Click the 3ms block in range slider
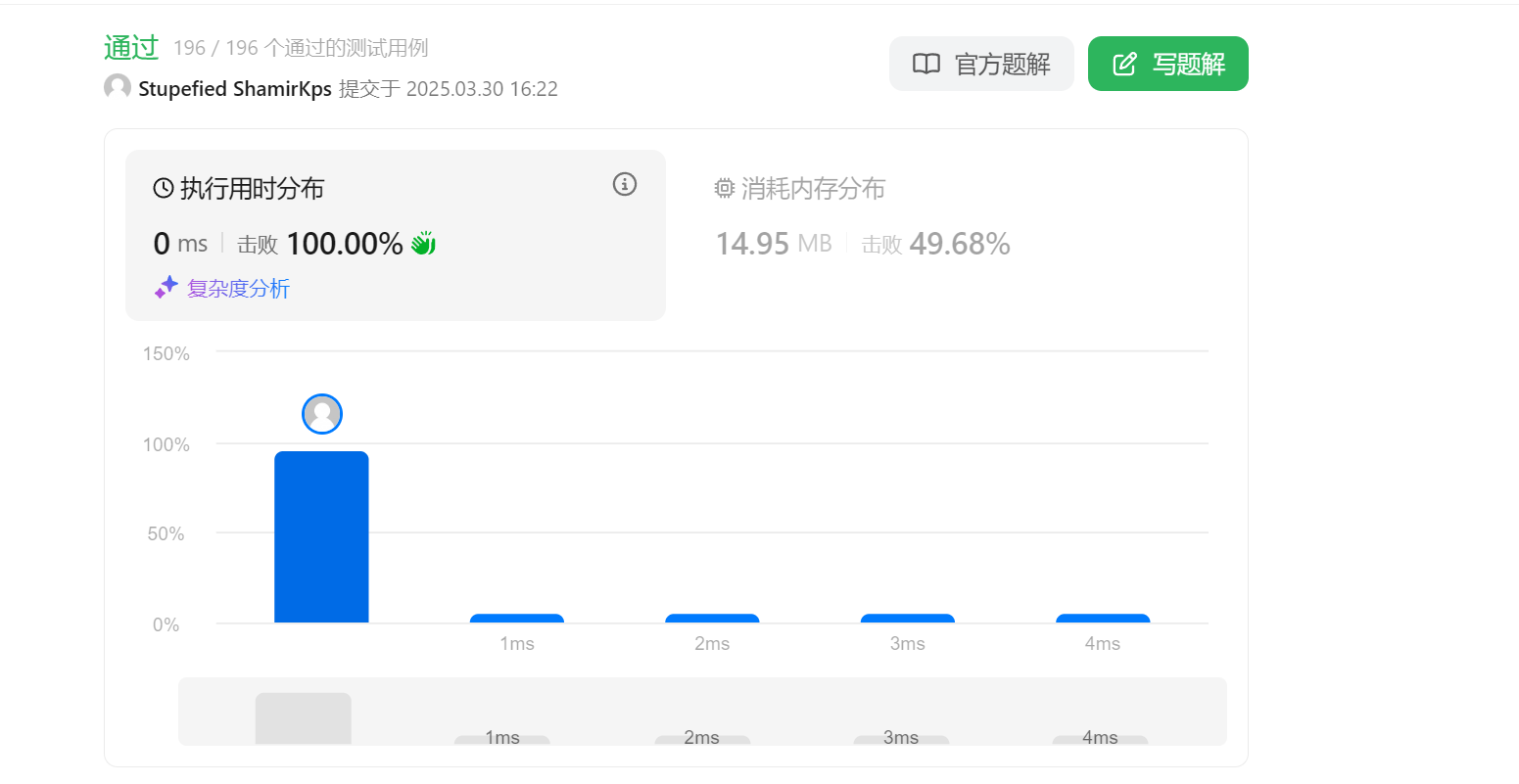The image size is (1519, 784). click(x=901, y=740)
